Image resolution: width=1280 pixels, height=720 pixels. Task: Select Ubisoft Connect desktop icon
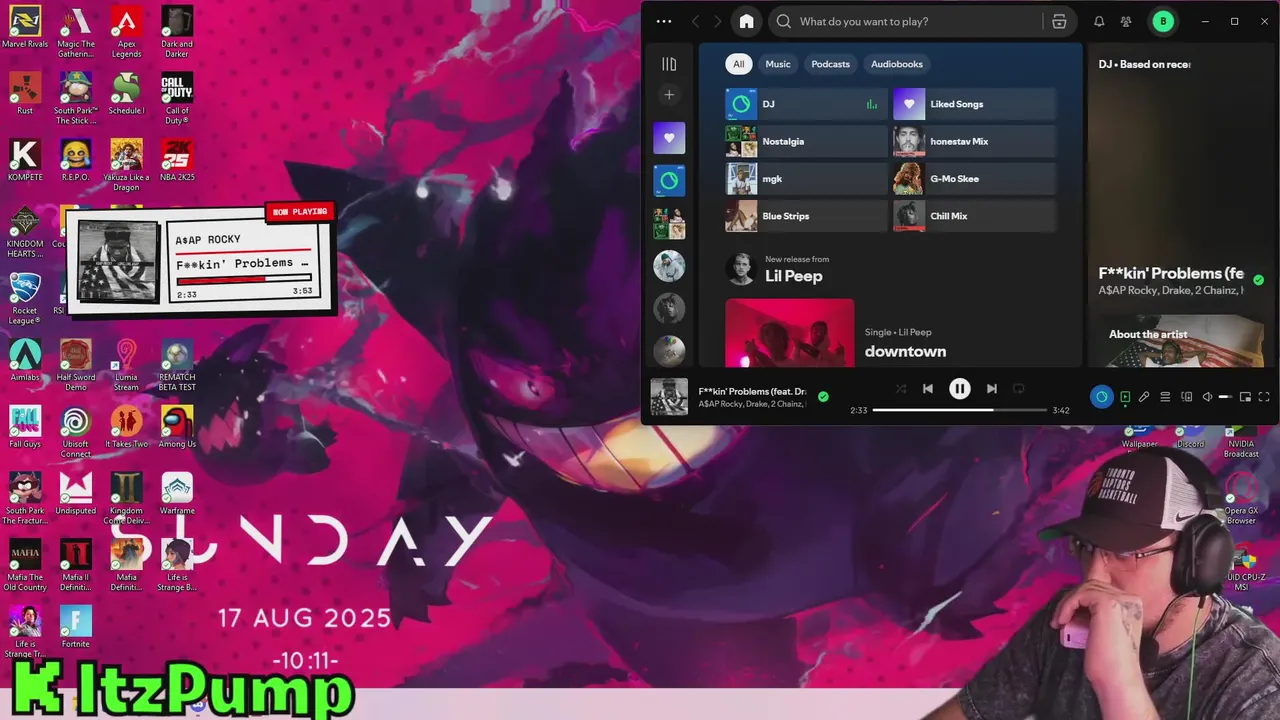tap(75, 432)
